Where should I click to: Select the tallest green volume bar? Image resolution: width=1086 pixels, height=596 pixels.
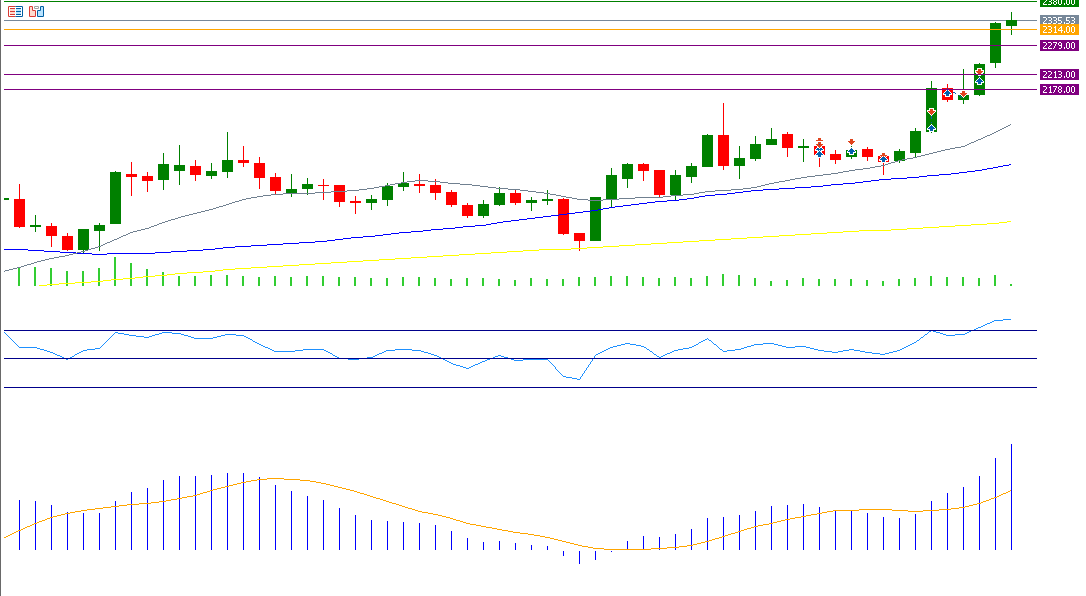coord(115,271)
